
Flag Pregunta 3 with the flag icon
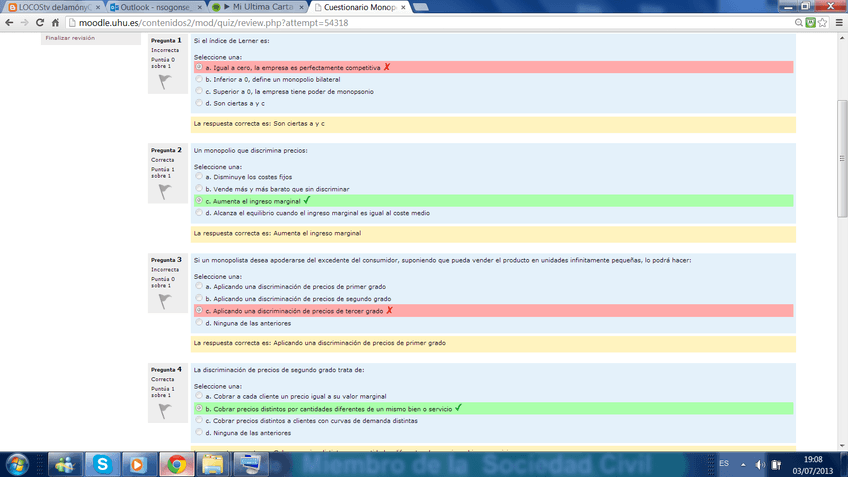(160, 301)
